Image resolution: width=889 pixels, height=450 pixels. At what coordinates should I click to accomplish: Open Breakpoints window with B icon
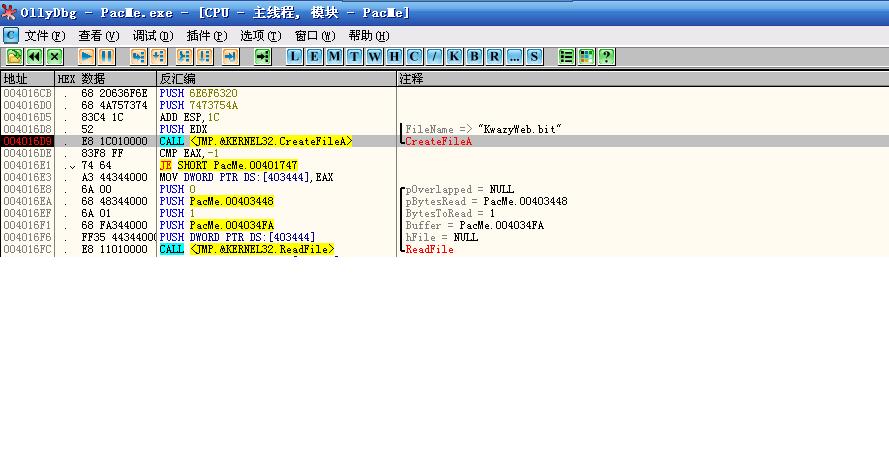[x=475, y=56]
